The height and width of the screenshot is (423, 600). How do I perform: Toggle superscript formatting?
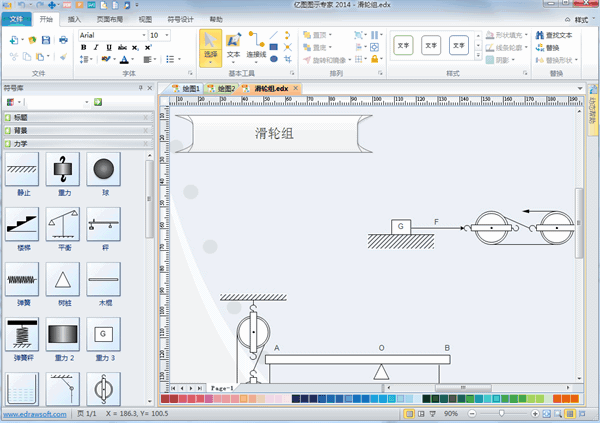pyautogui.click(x=148, y=47)
